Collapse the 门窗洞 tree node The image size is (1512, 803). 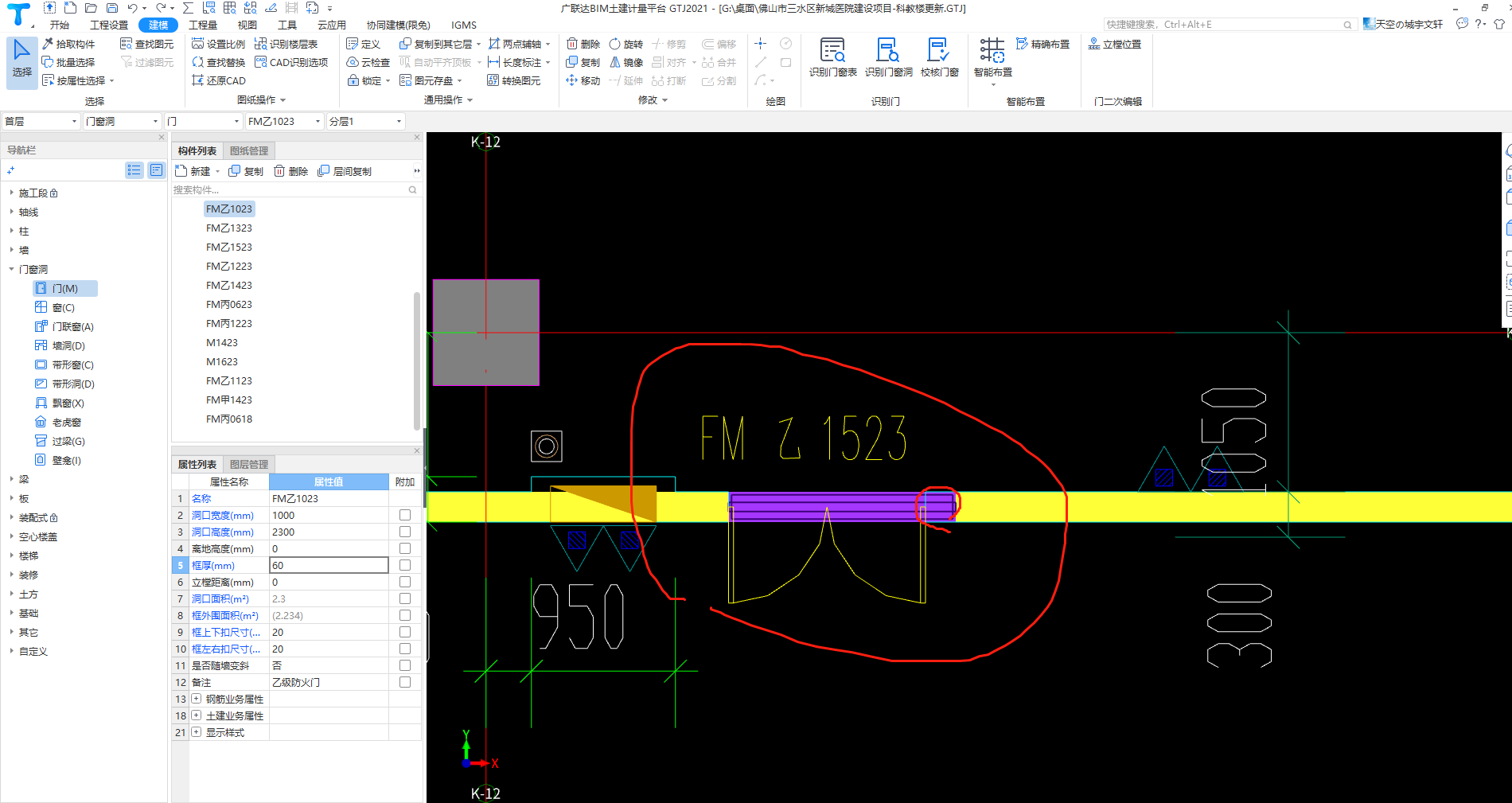point(11,269)
